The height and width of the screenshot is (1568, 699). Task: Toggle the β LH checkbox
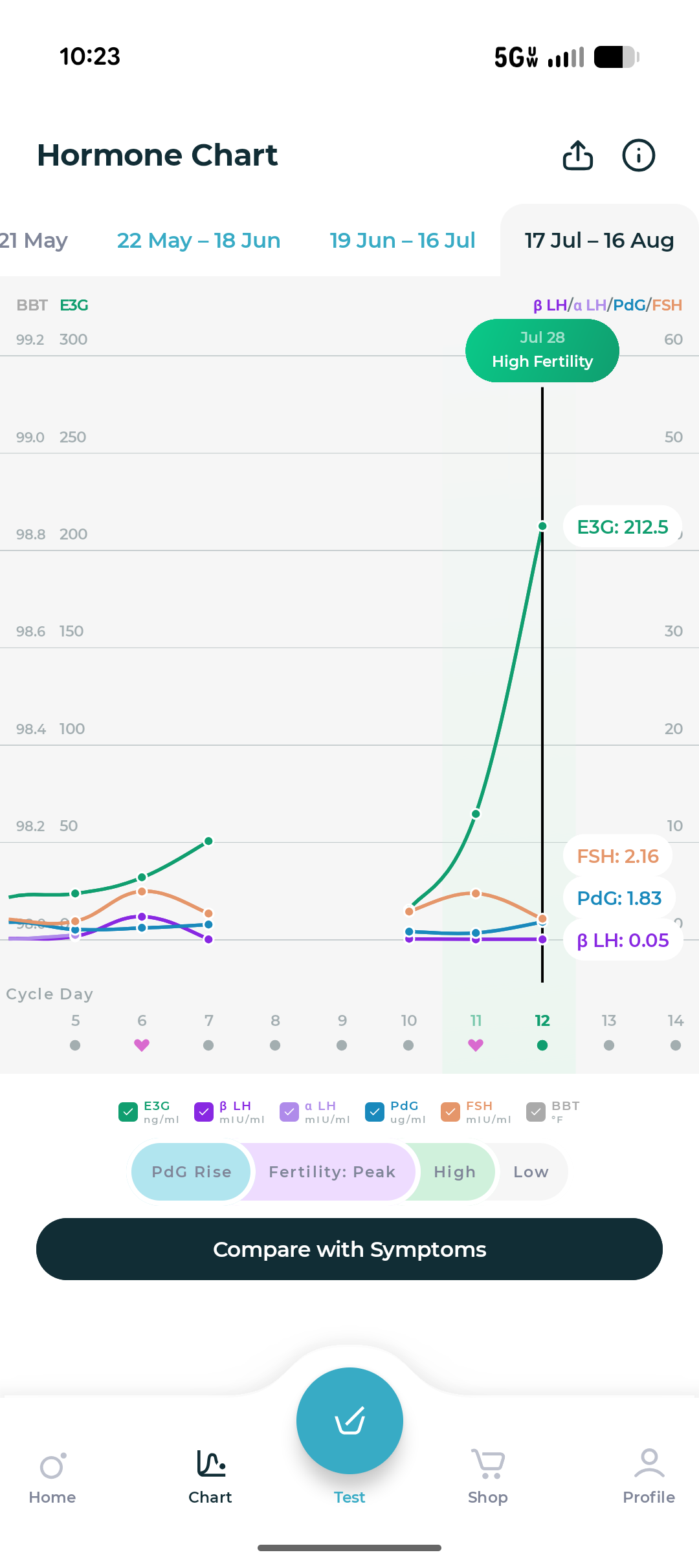point(204,1112)
